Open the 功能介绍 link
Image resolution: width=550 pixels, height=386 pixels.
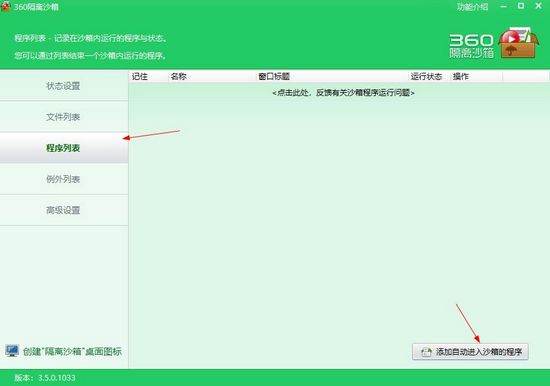[x=472, y=7]
